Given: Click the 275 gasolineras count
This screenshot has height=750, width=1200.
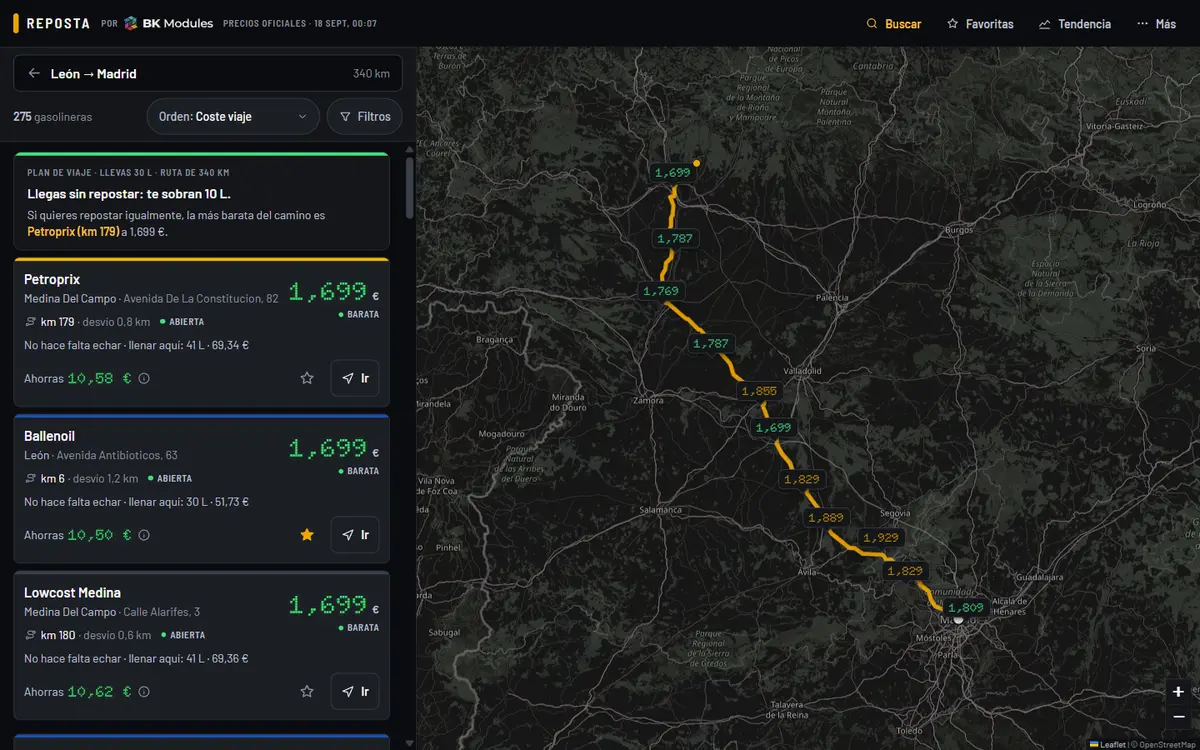Looking at the screenshot, I should [53, 117].
